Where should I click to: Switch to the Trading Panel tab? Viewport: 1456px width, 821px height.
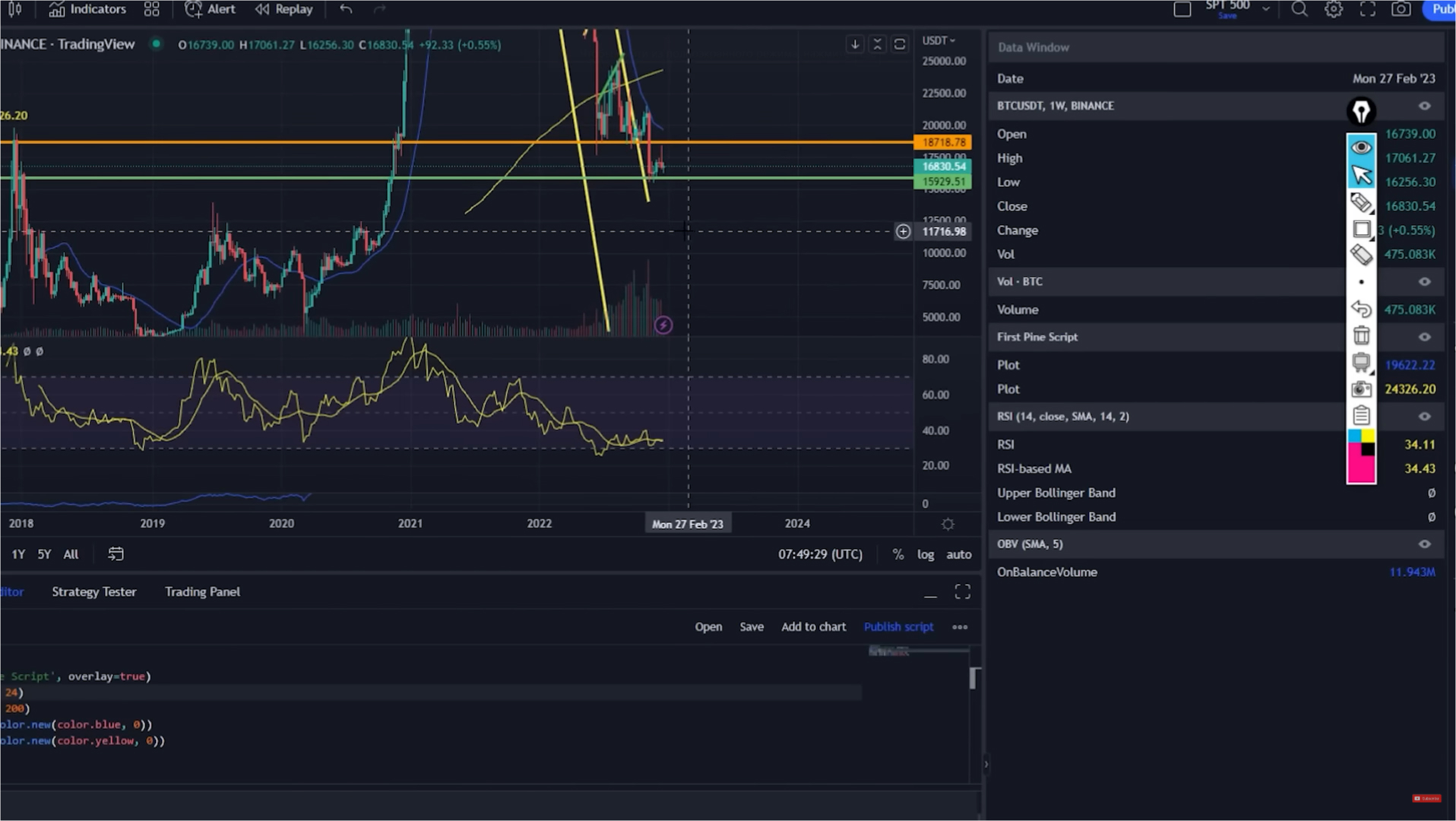[x=202, y=591]
